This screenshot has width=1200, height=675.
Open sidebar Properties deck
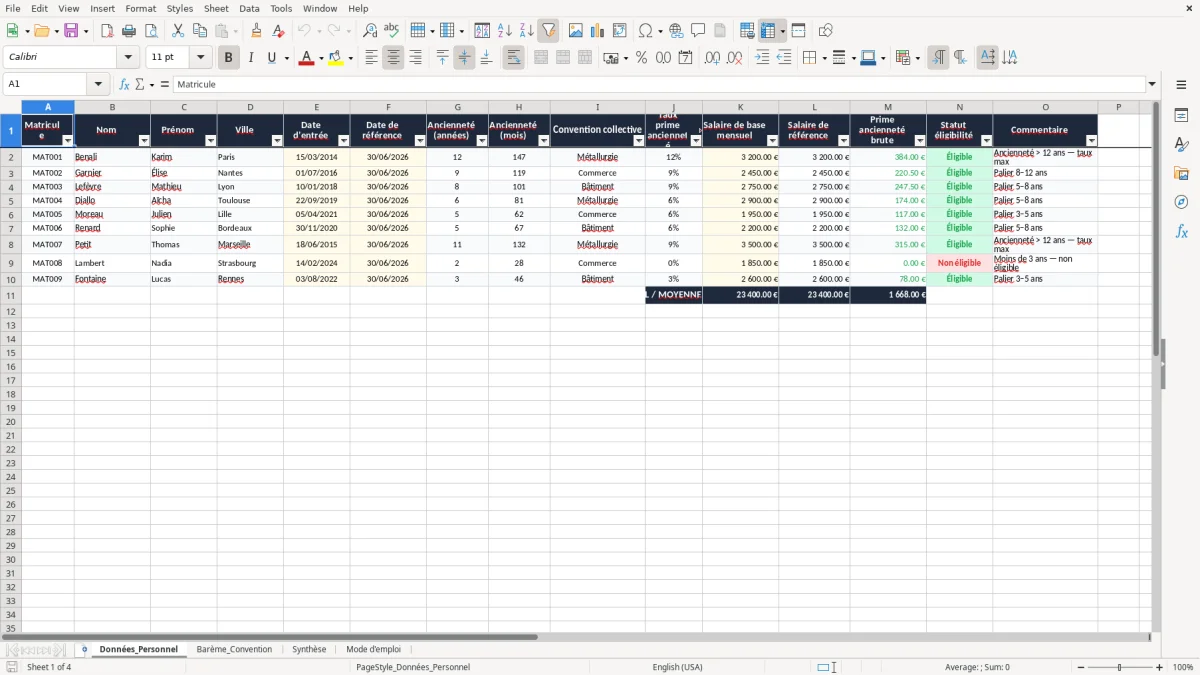coord(1181,115)
